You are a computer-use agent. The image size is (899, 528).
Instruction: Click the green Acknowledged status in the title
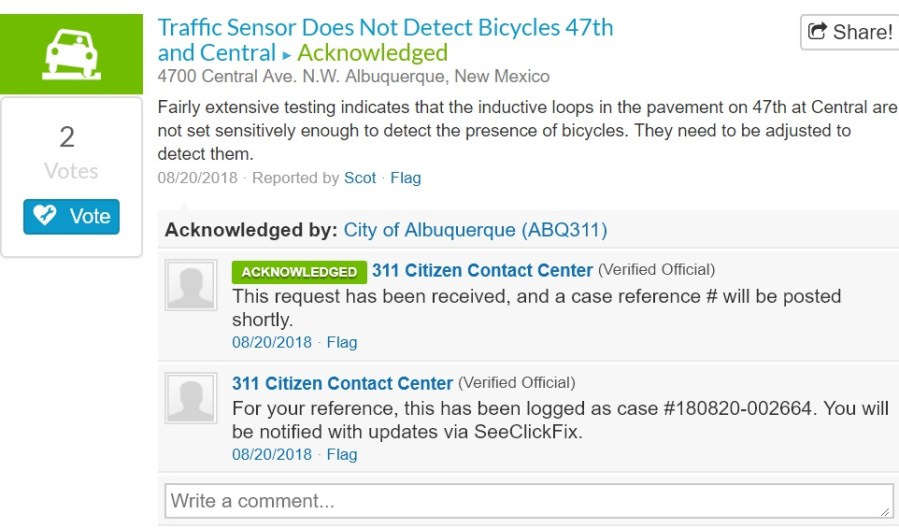tap(372, 53)
